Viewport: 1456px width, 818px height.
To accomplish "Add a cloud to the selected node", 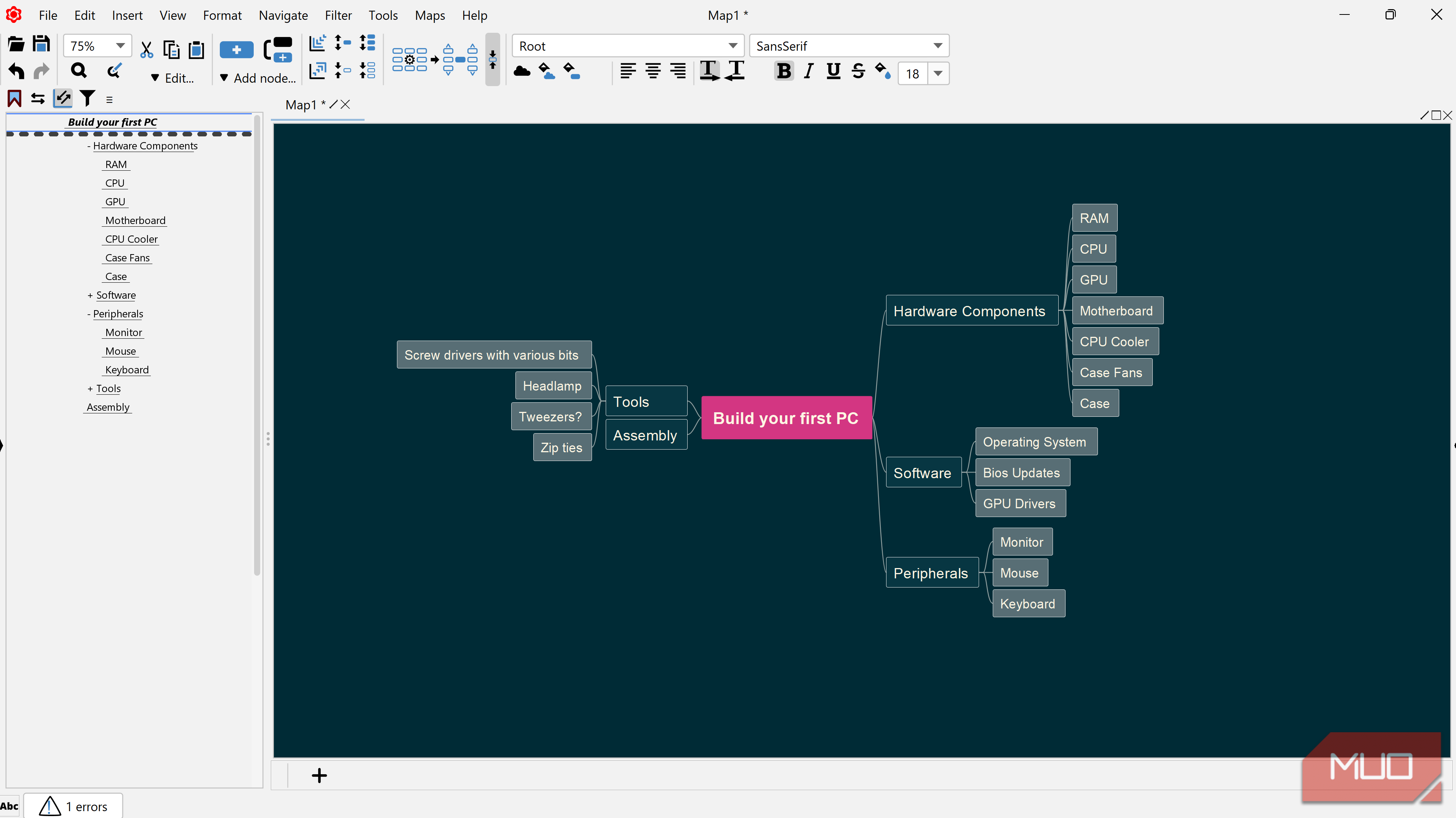I will tap(522, 71).
